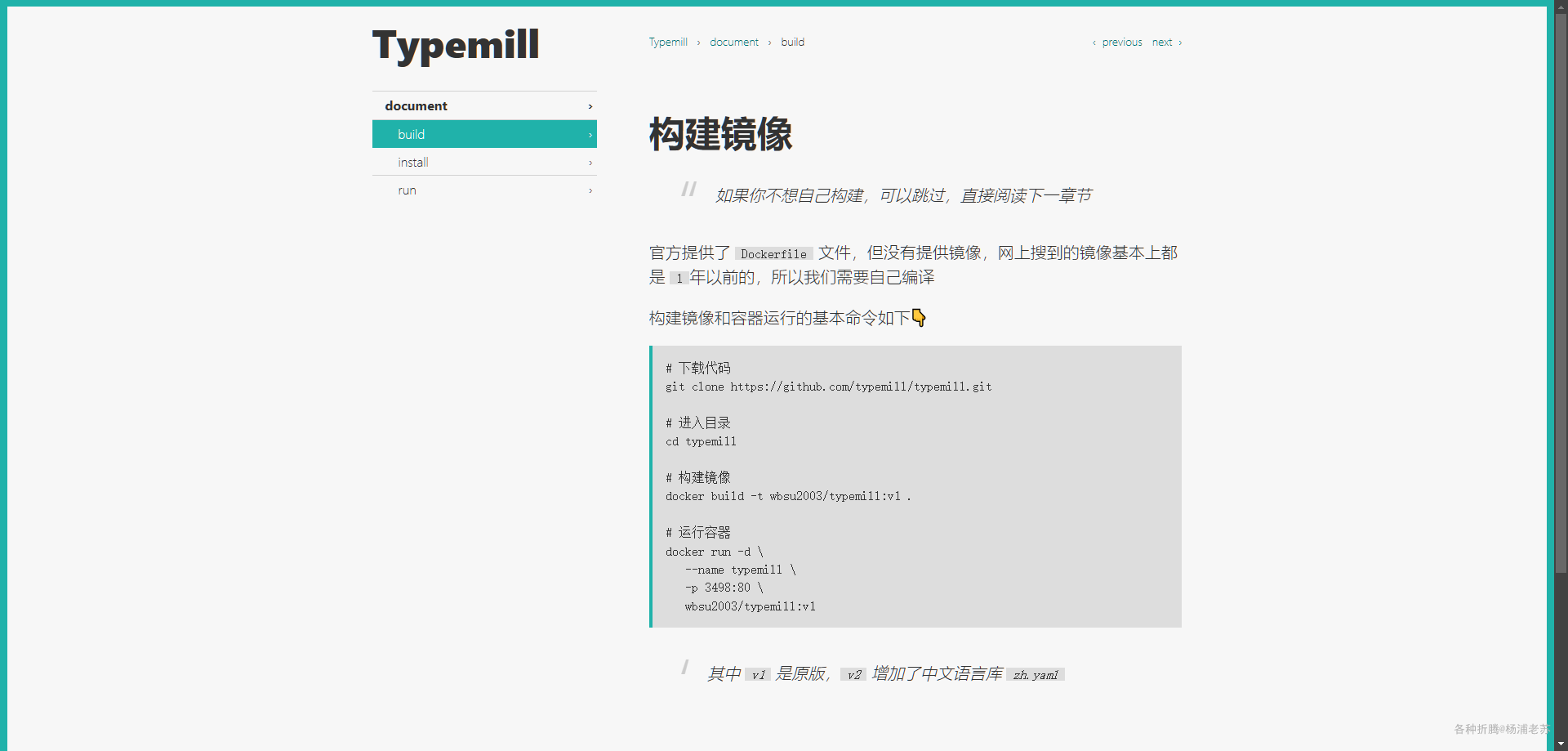Click the build breadcrumb item
The width and height of the screenshot is (1568, 751).
click(792, 42)
